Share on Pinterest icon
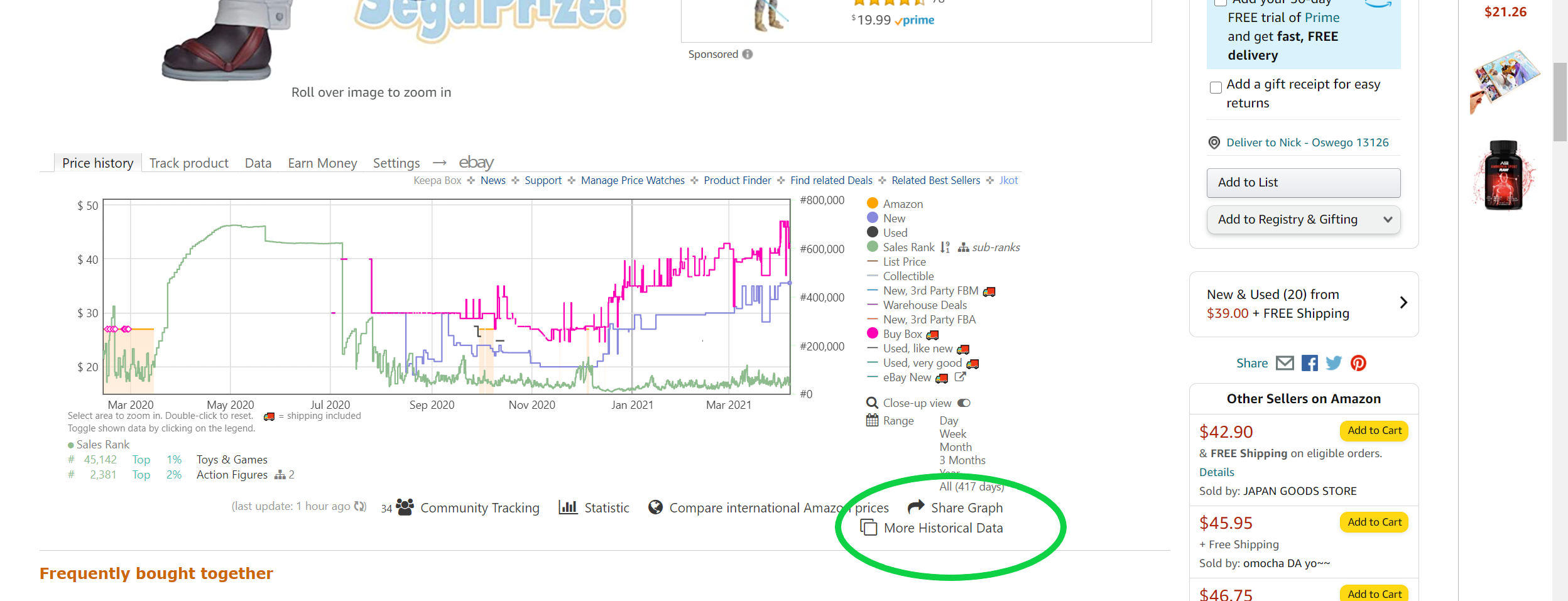 click(x=1358, y=363)
